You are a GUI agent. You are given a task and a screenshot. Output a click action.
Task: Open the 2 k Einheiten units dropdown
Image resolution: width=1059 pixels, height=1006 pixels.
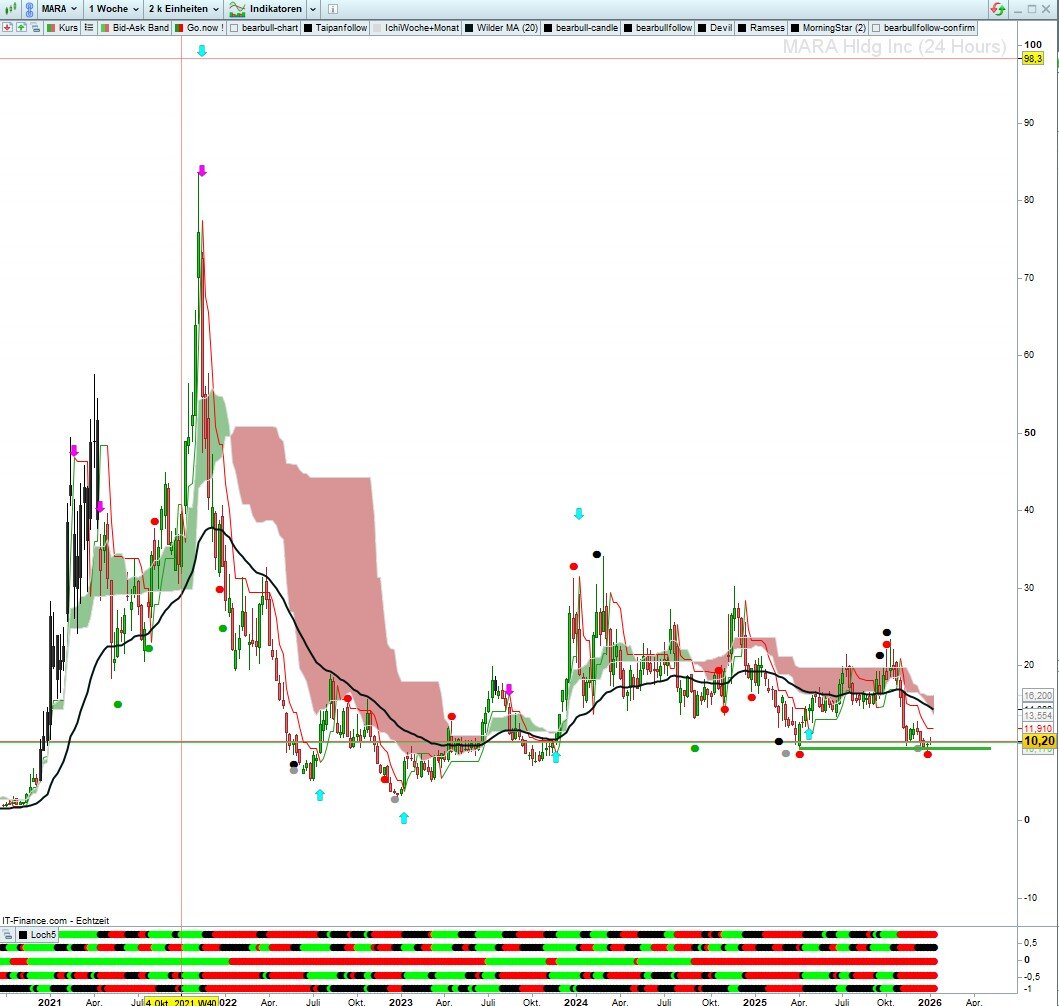183,9
